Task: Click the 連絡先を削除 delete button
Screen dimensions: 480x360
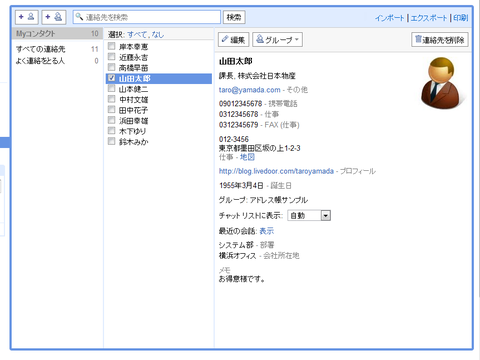Action: (440, 40)
